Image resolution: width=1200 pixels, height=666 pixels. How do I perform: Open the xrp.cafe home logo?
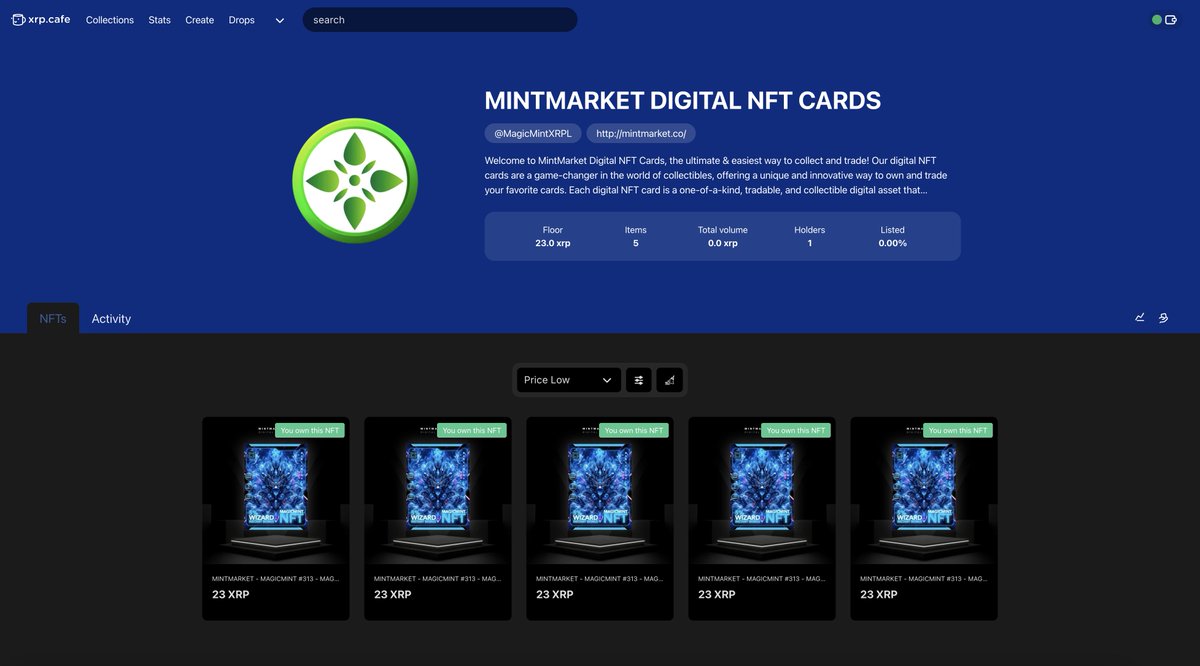pyautogui.click(x=41, y=19)
